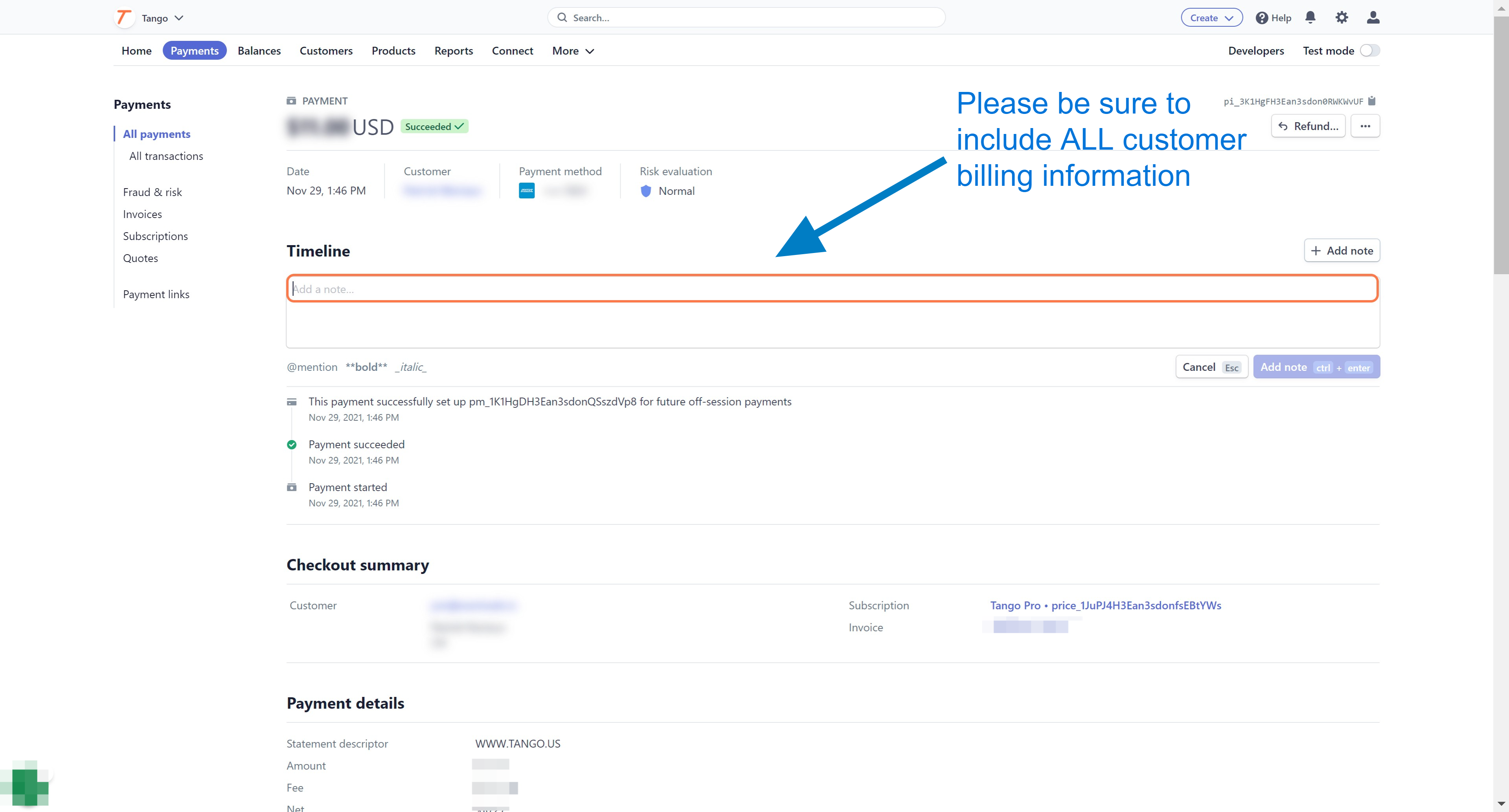Click the Tango logo icon

pos(123,18)
